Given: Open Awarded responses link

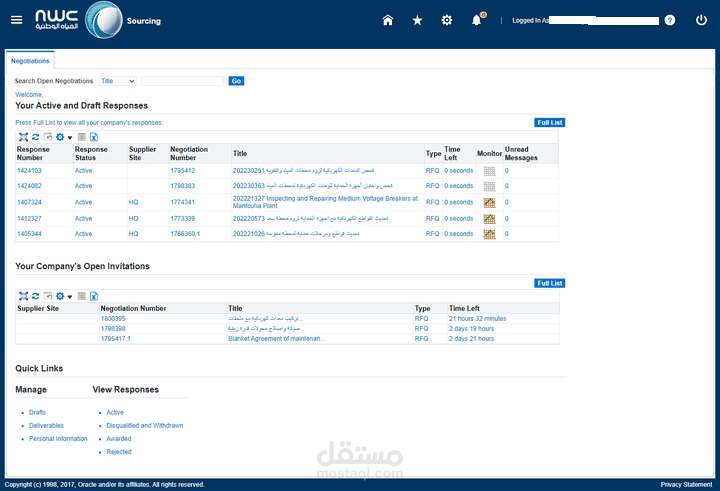Looking at the screenshot, I should pos(119,439).
